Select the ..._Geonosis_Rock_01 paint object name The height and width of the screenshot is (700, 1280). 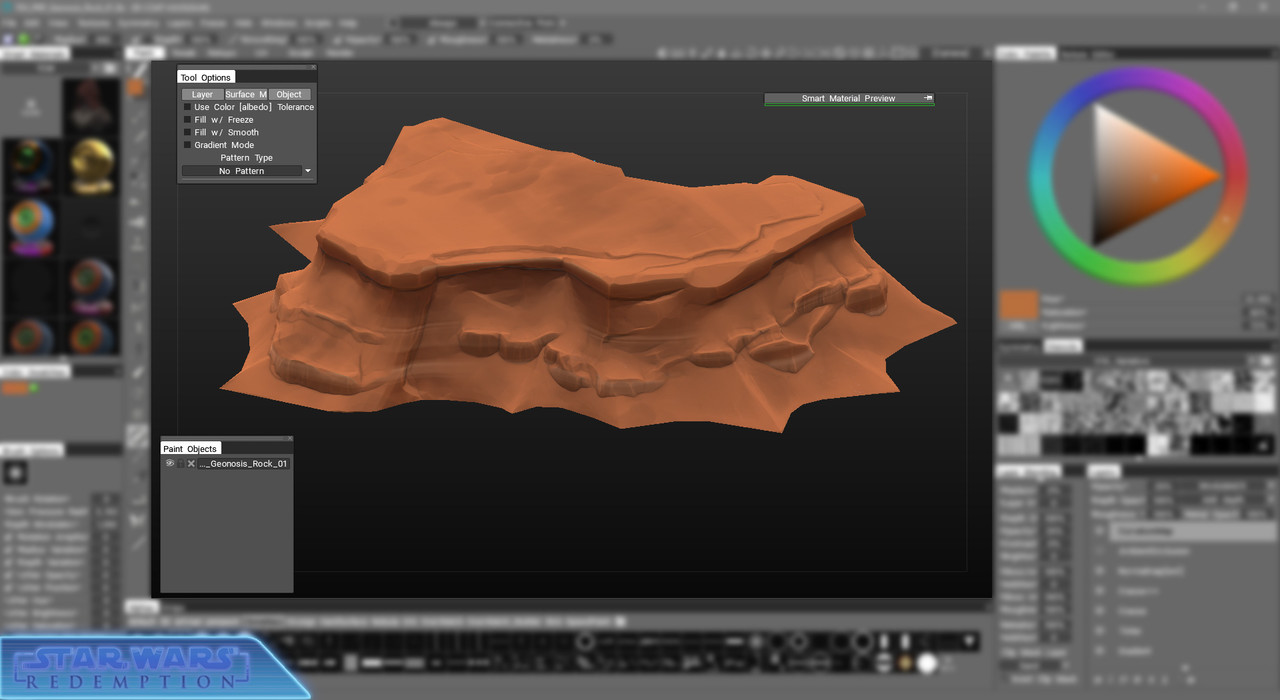click(x=243, y=464)
